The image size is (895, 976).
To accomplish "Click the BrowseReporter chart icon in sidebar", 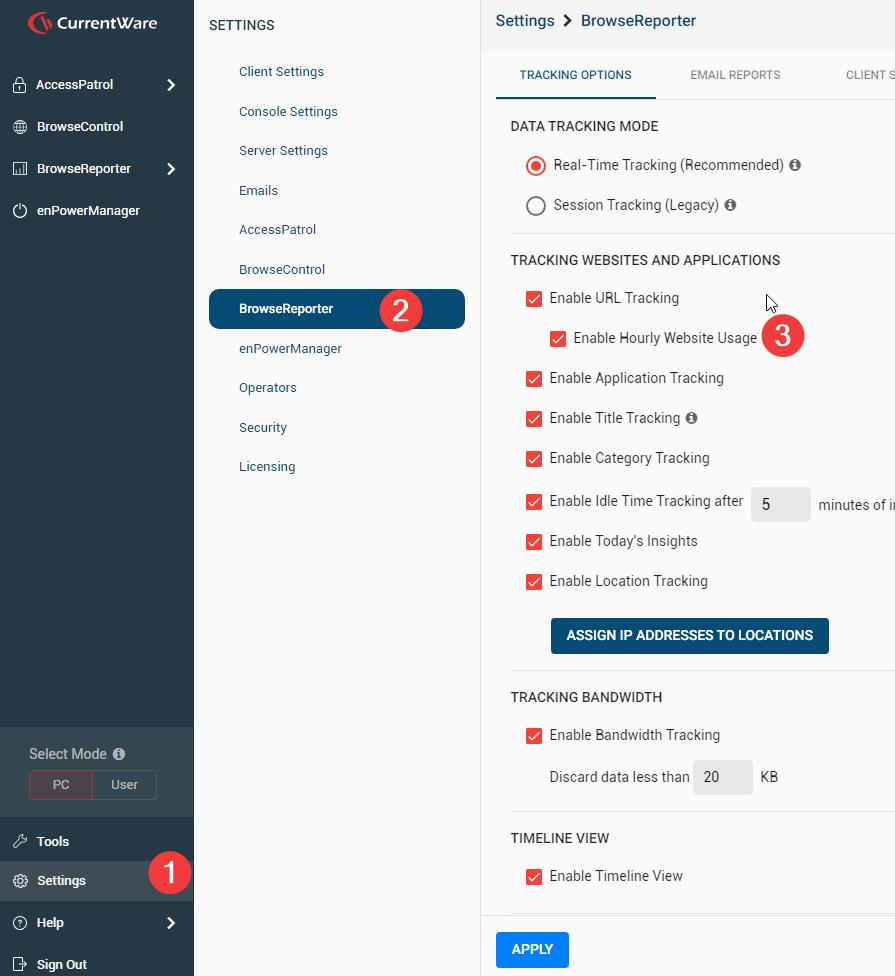I will click(20, 169).
